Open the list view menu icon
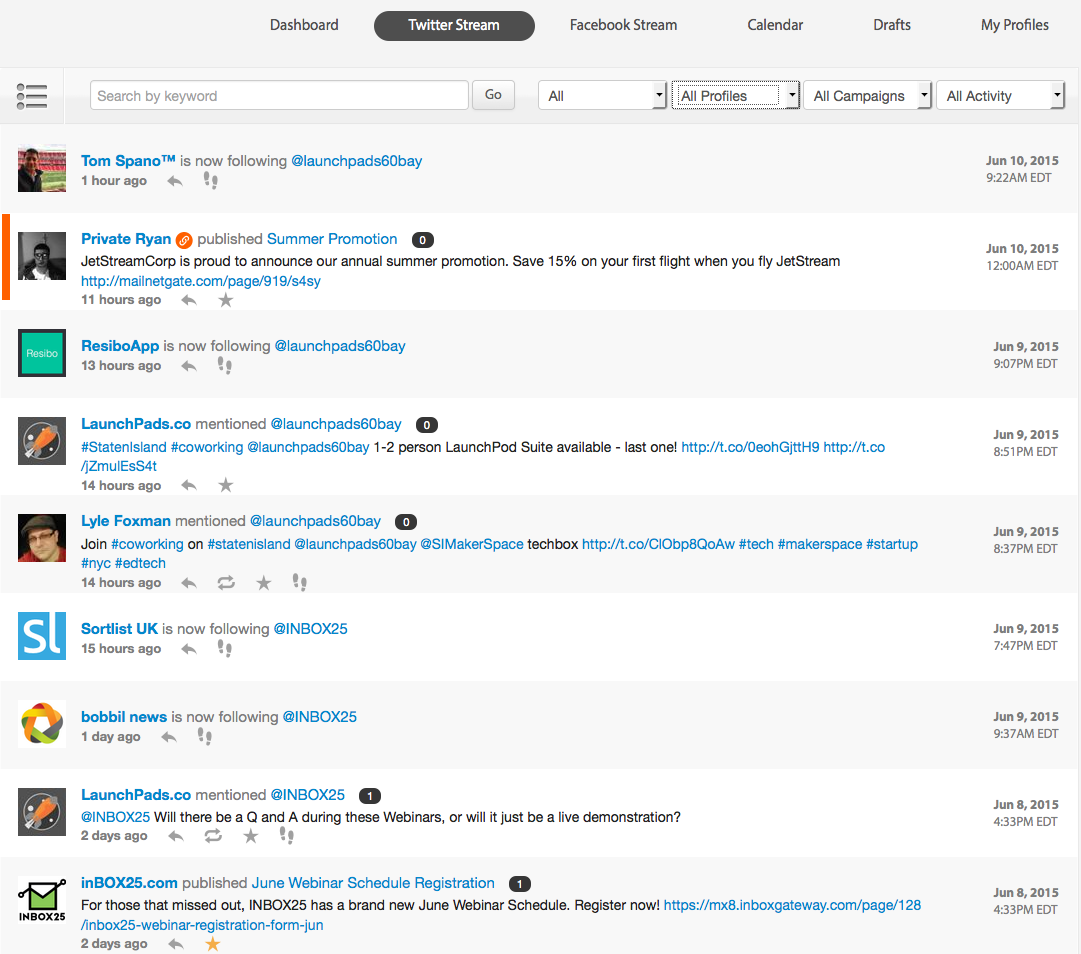The image size is (1081, 954). [x=32, y=96]
